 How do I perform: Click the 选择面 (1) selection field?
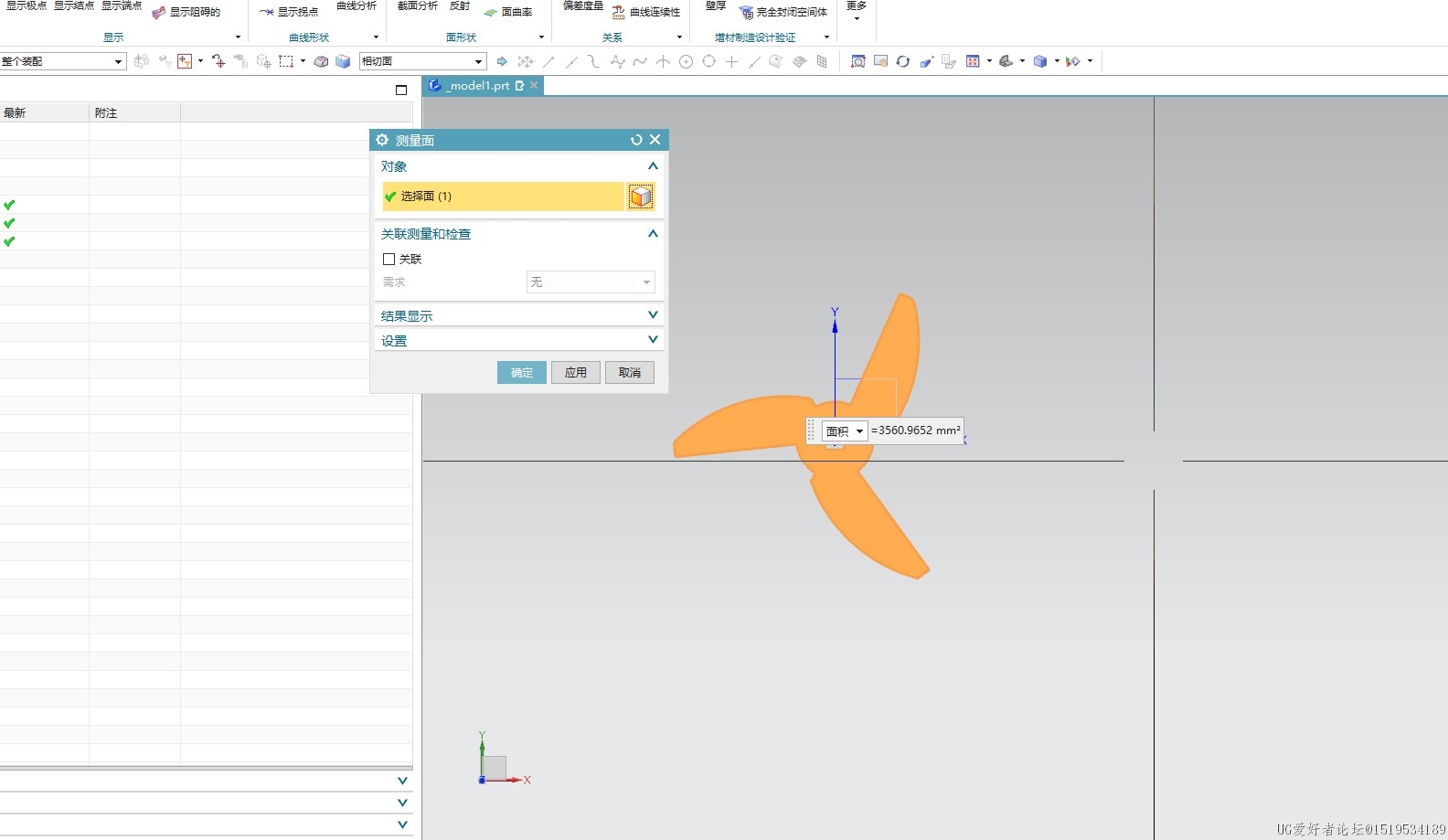tap(504, 197)
